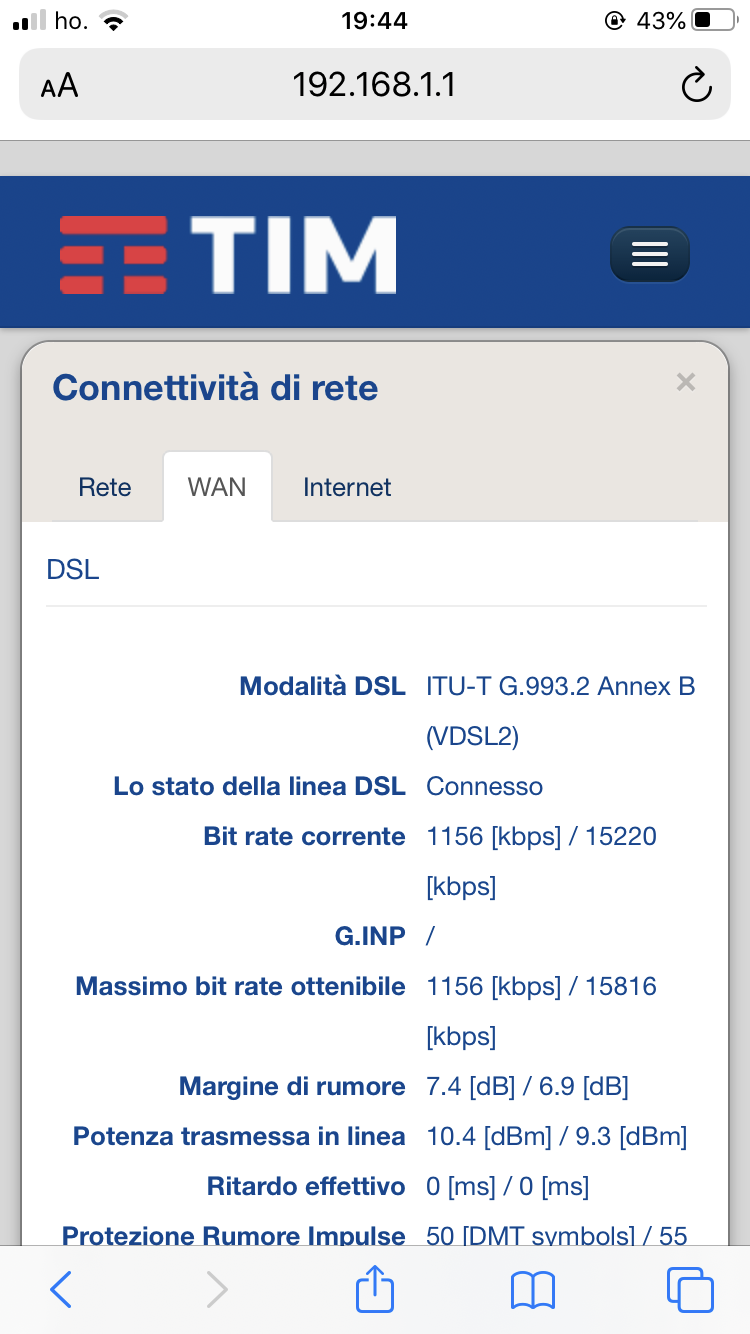750x1334 pixels.
Task: Expand the hamburger navigation menu
Action: tap(650, 254)
